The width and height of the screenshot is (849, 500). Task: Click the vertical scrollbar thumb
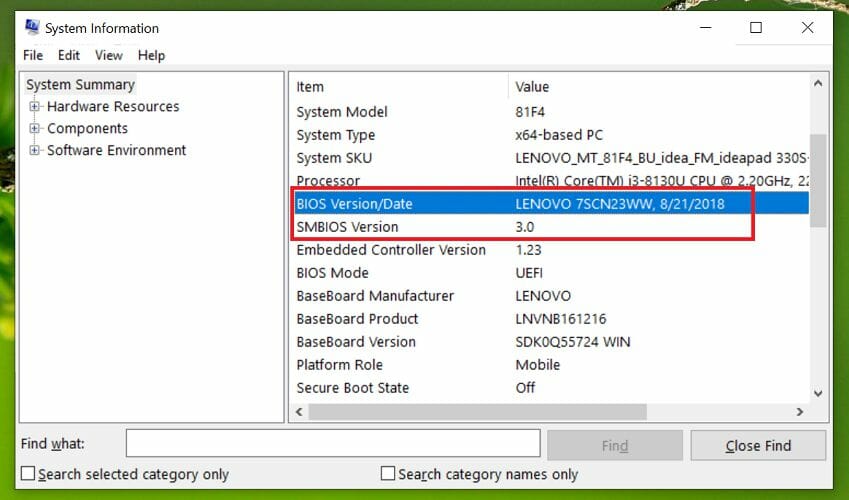[x=818, y=180]
